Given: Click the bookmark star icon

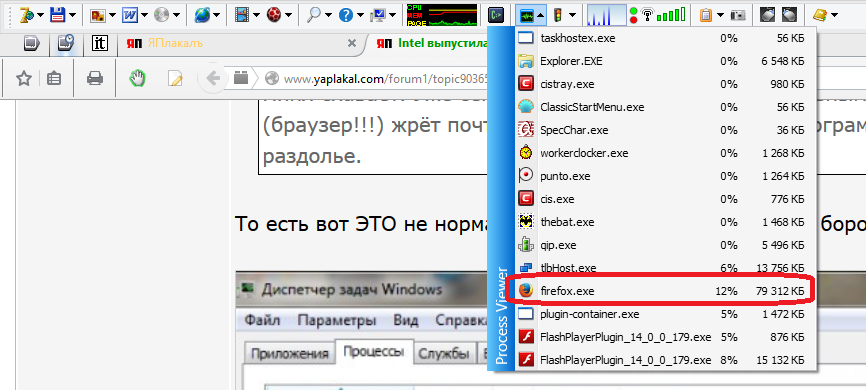Looking at the screenshot, I should (x=23, y=79).
